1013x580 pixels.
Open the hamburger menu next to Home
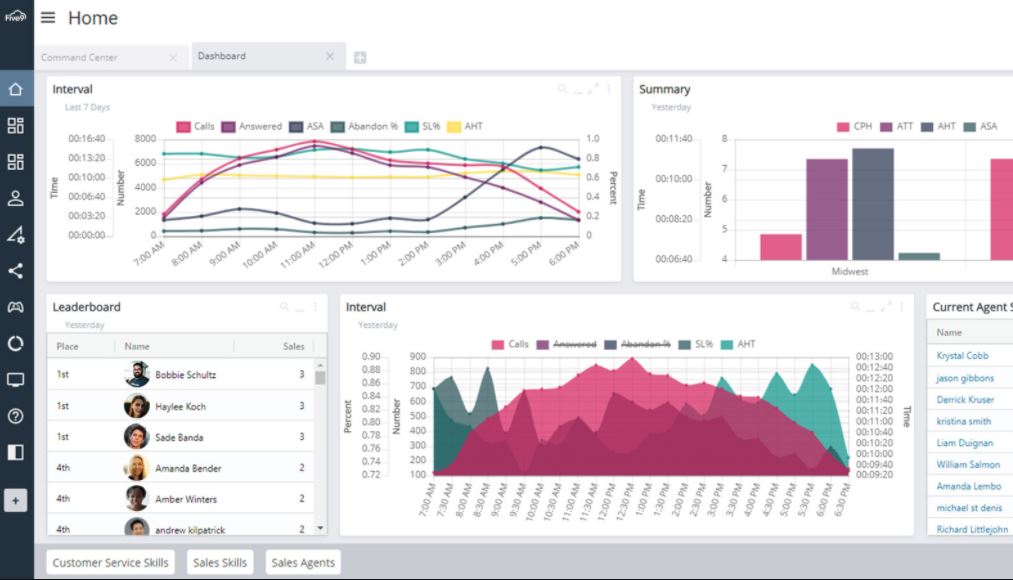pyautogui.click(x=48, y=17)
